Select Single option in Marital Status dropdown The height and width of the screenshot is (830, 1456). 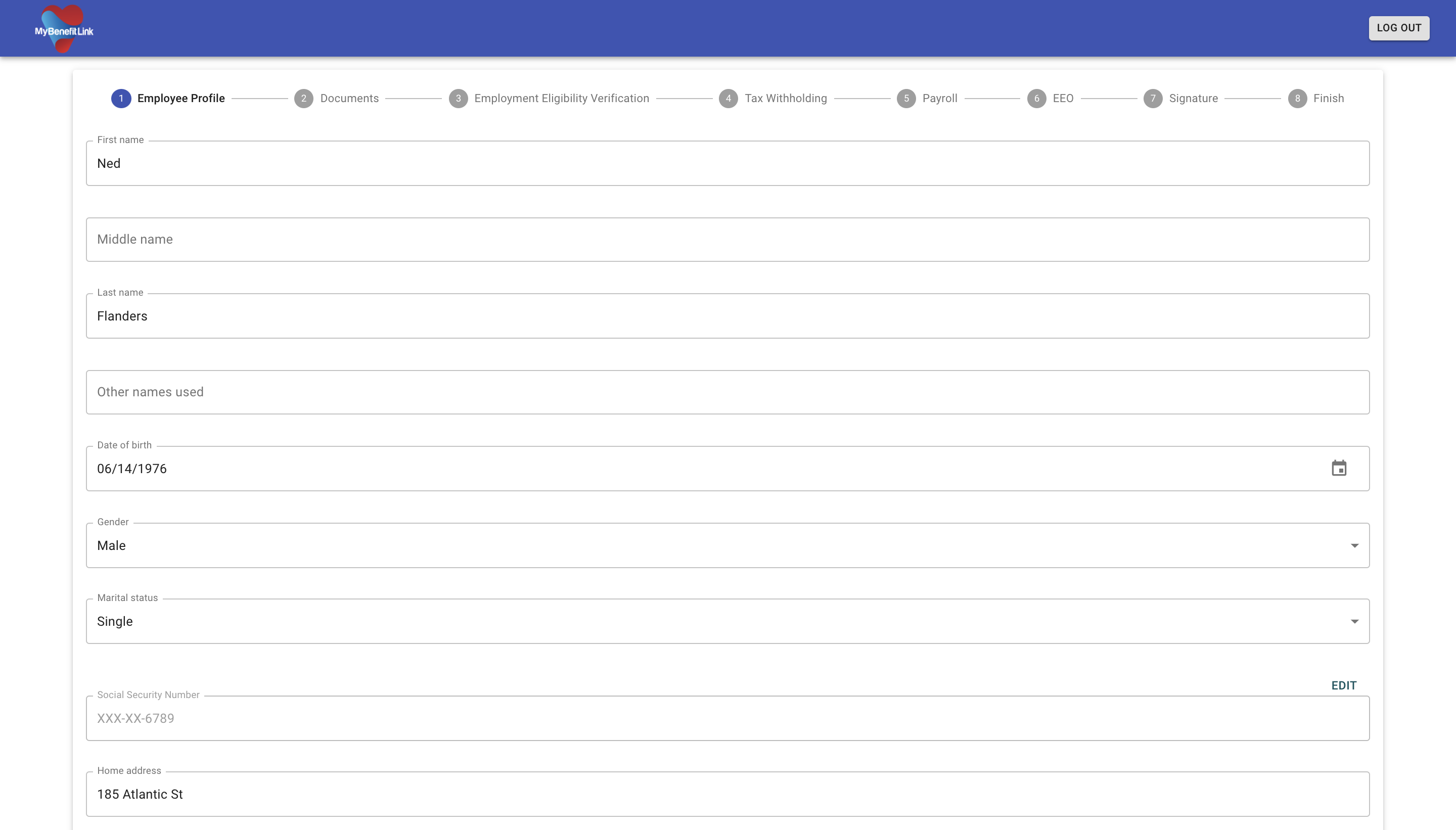tap(727, 621)
